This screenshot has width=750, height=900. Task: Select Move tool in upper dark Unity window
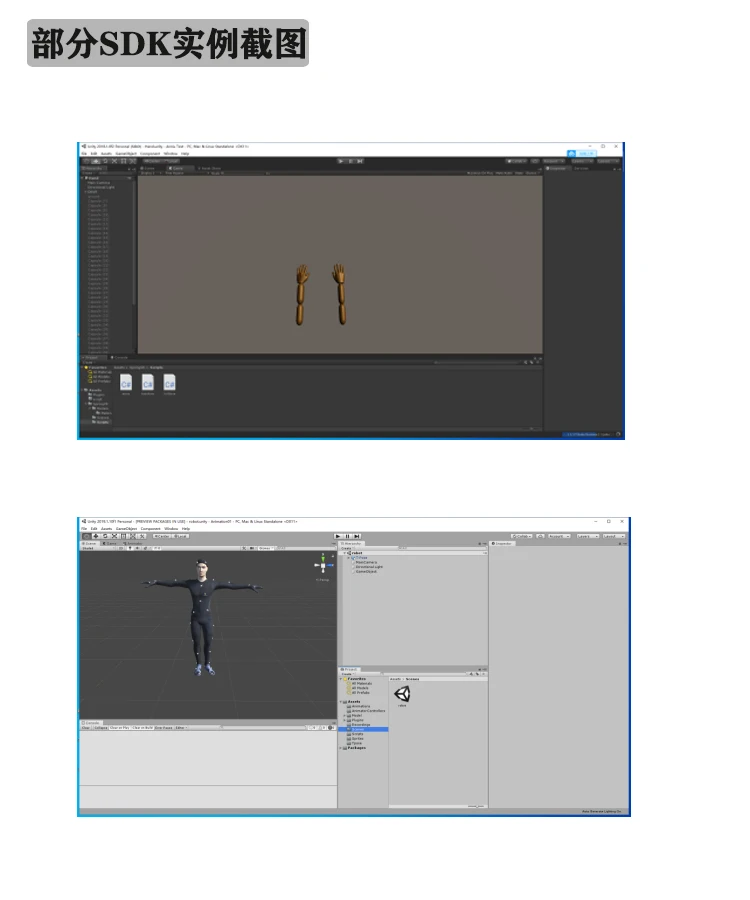click(96, 161)
